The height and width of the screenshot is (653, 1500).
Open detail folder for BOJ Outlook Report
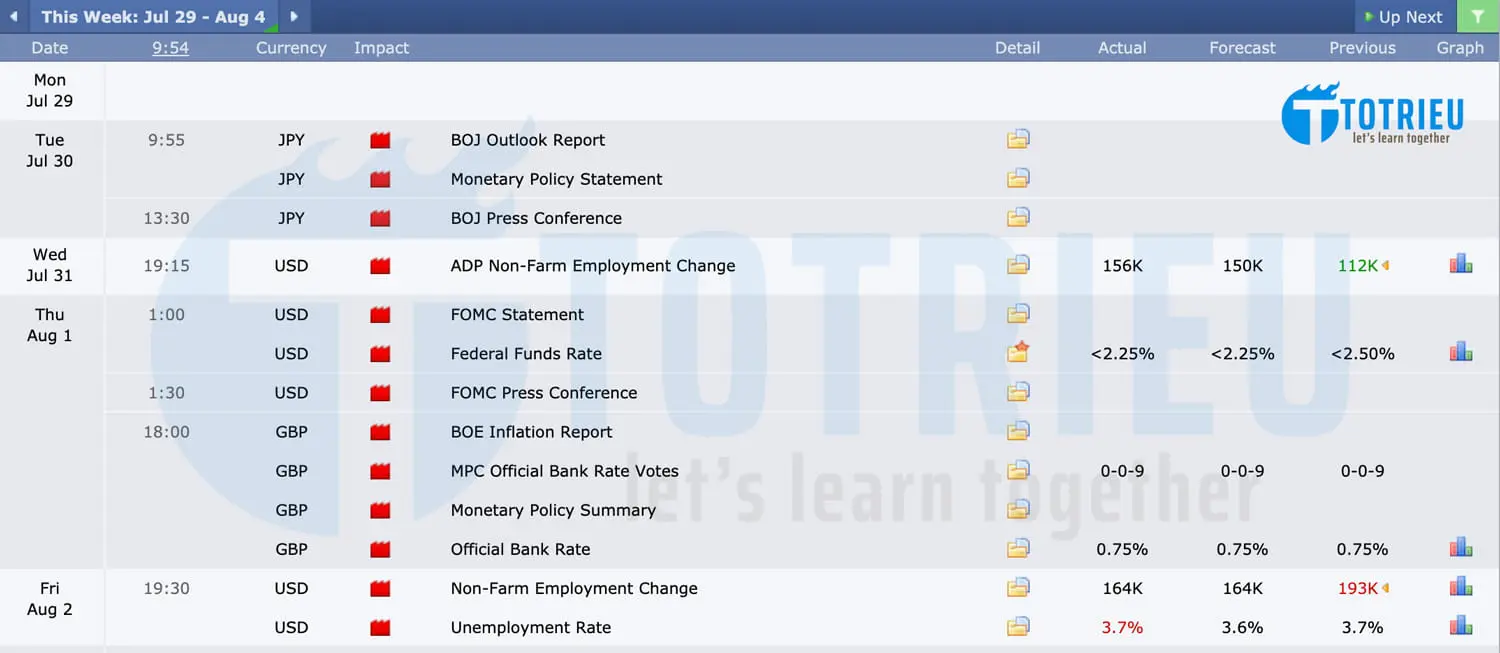1017,139
